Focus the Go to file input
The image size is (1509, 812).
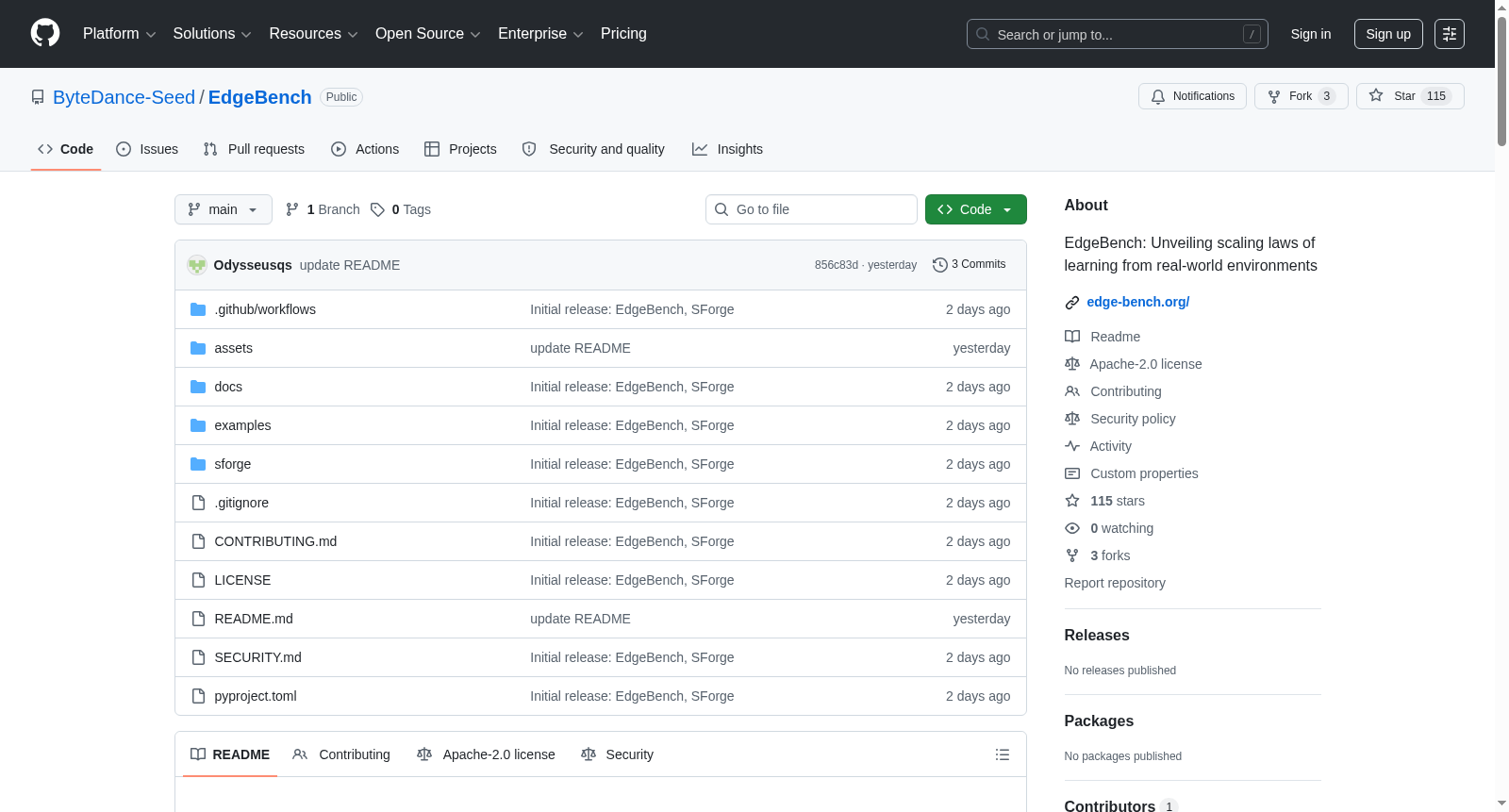[811, 209]
